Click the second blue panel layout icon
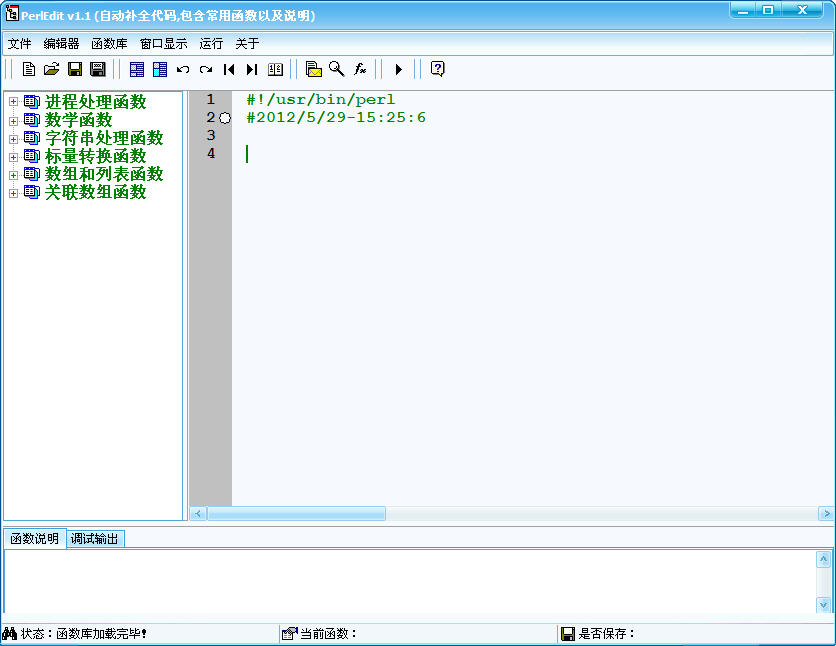This screenshot has height=646, width=836. click(160, 69)
